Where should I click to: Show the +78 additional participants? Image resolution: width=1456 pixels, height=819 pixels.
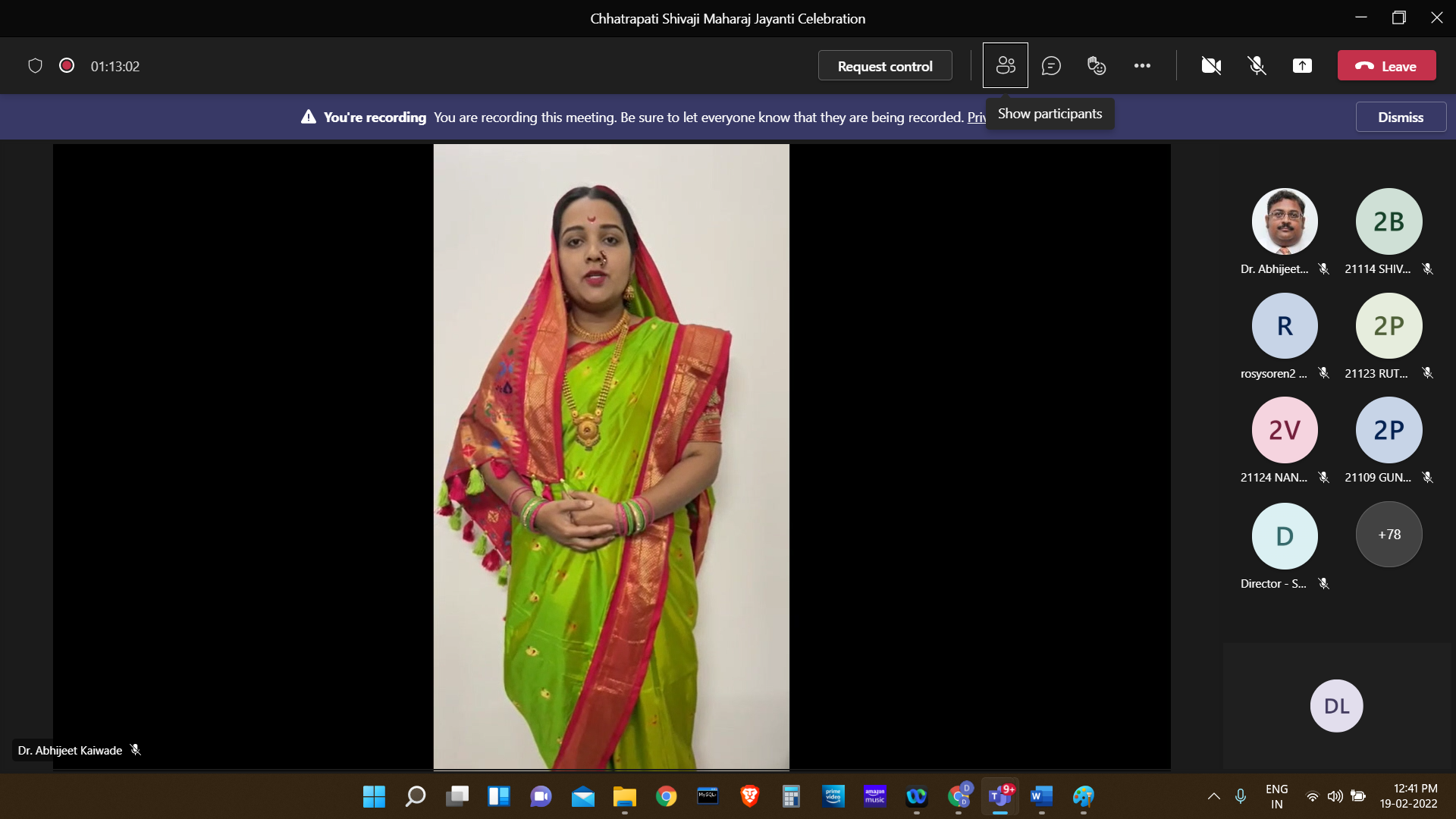tap(1389, 535)
